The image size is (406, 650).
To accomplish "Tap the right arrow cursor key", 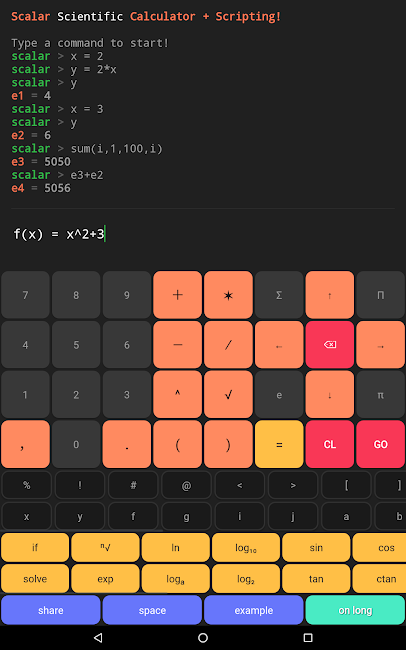I will [x=380, y=344].
